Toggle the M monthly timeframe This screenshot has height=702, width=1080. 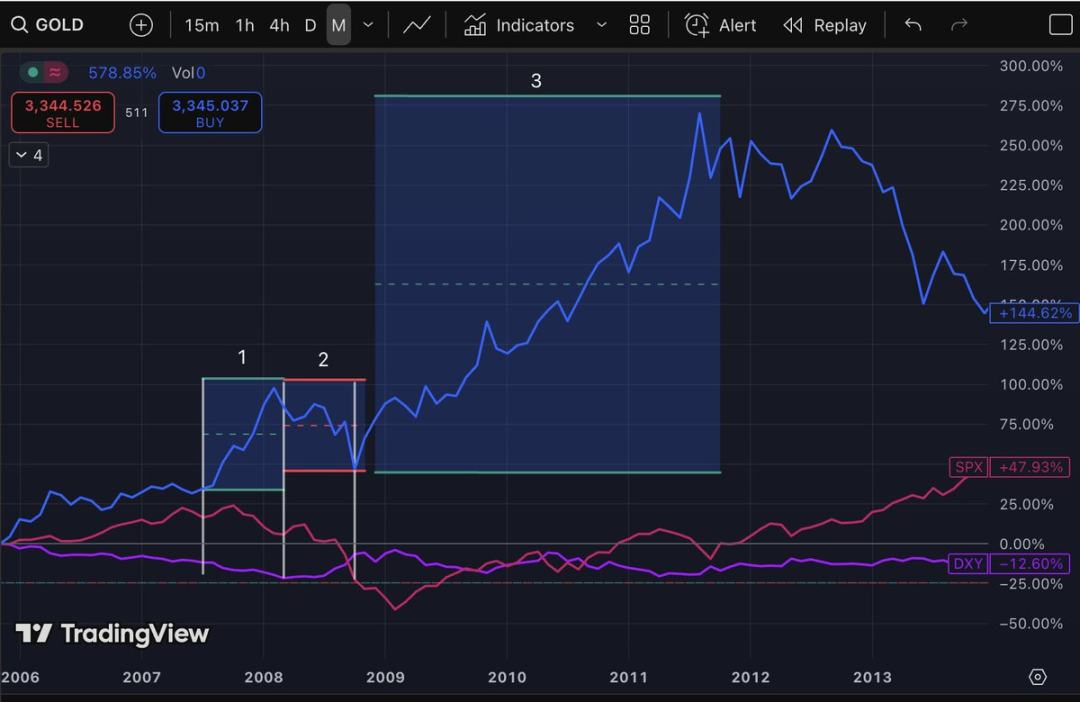point(338,25)
